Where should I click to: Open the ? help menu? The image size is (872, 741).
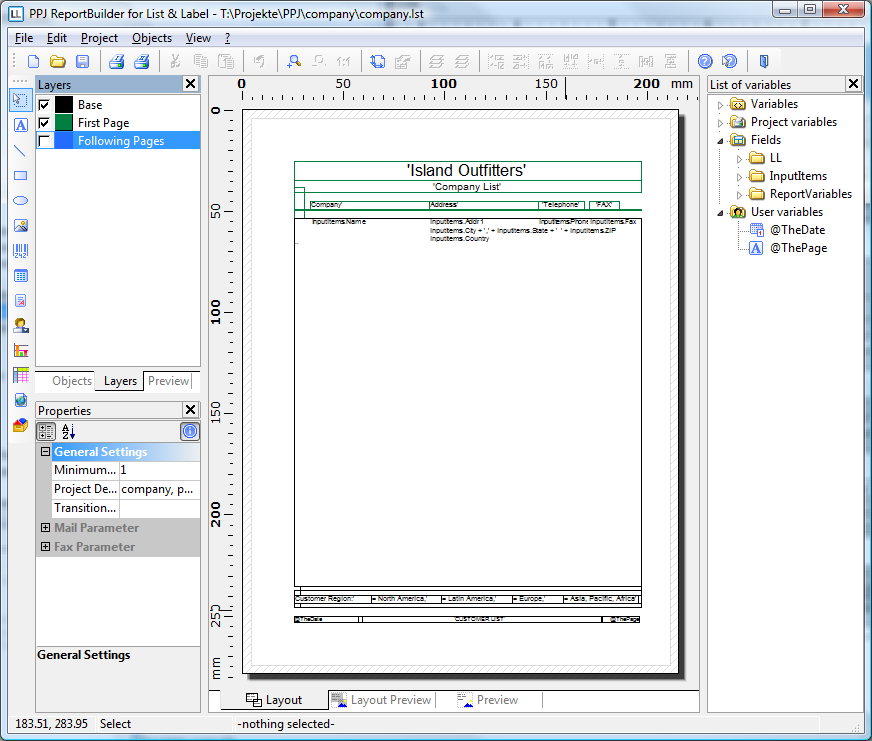pyautogui.click(x=227, y=38)
